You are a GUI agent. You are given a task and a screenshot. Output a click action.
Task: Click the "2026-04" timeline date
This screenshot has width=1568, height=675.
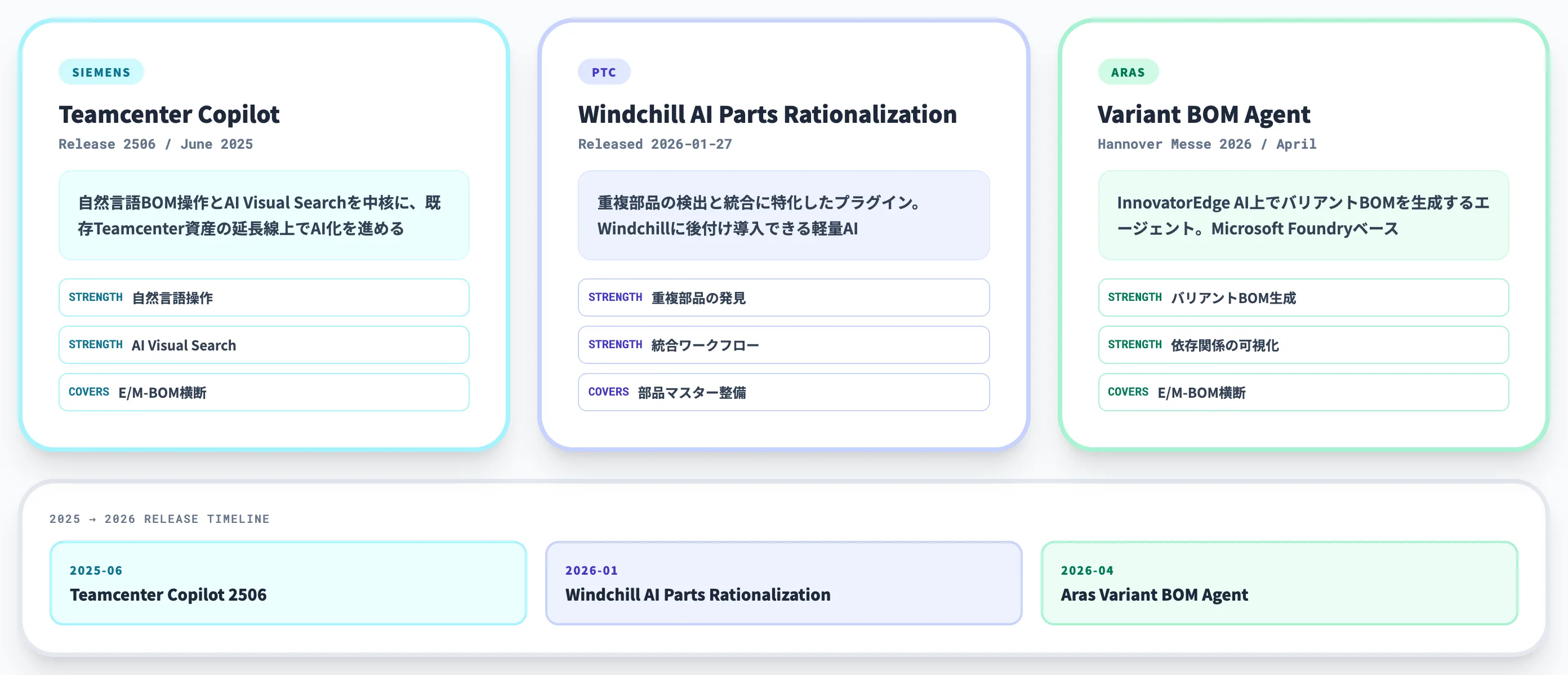(1087, 570)
